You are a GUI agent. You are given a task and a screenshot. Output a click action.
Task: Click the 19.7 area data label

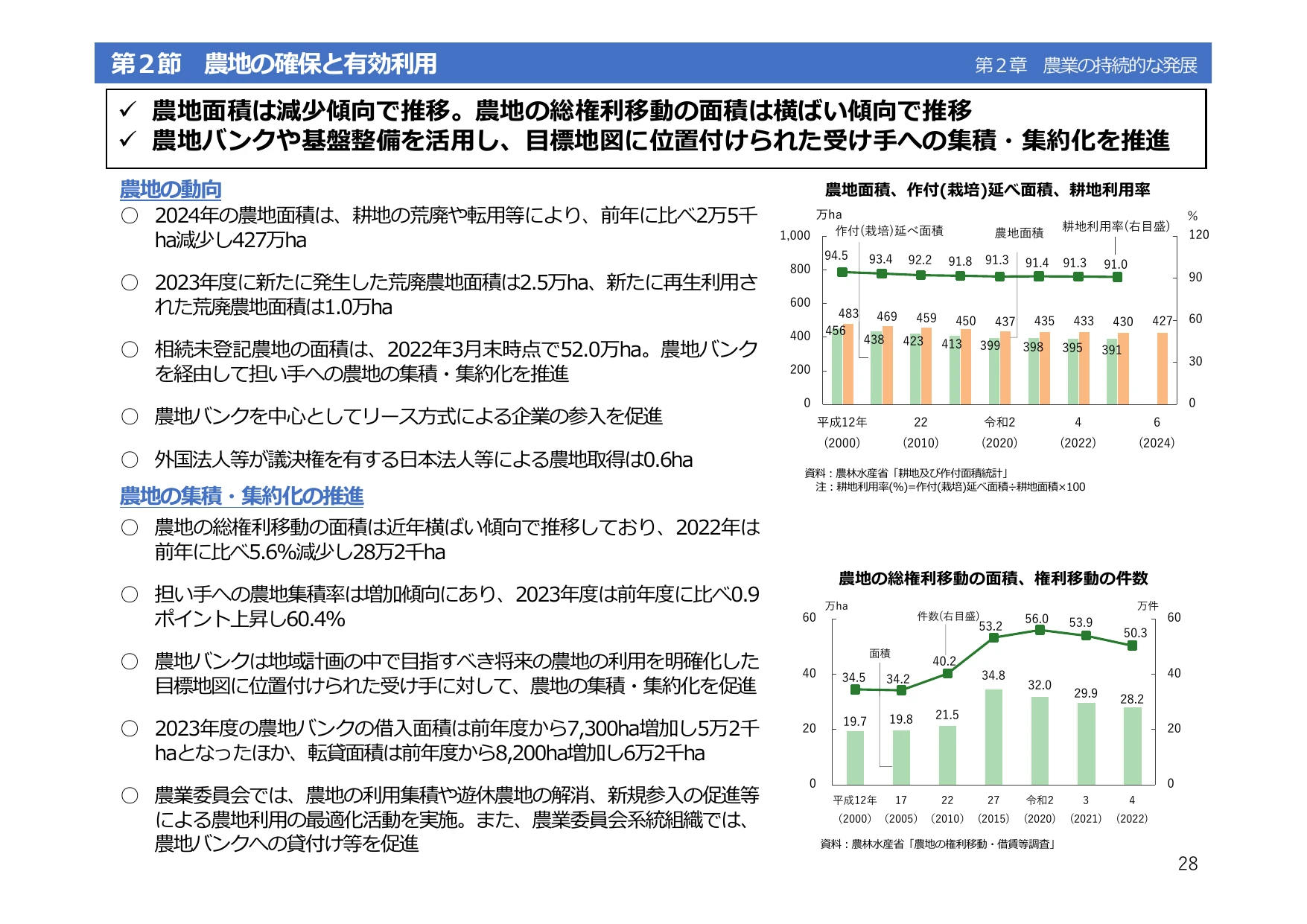[854, 721]
